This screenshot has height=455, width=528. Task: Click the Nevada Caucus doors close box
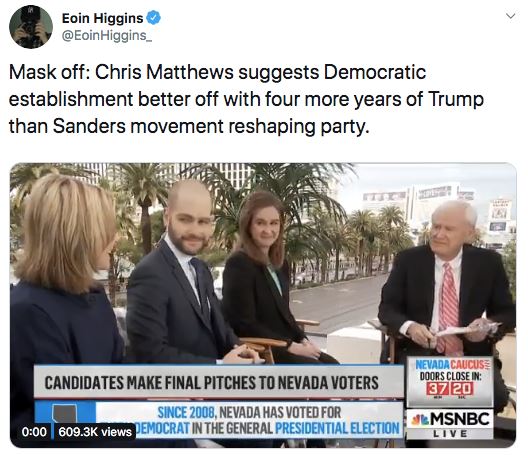point(450,381)
